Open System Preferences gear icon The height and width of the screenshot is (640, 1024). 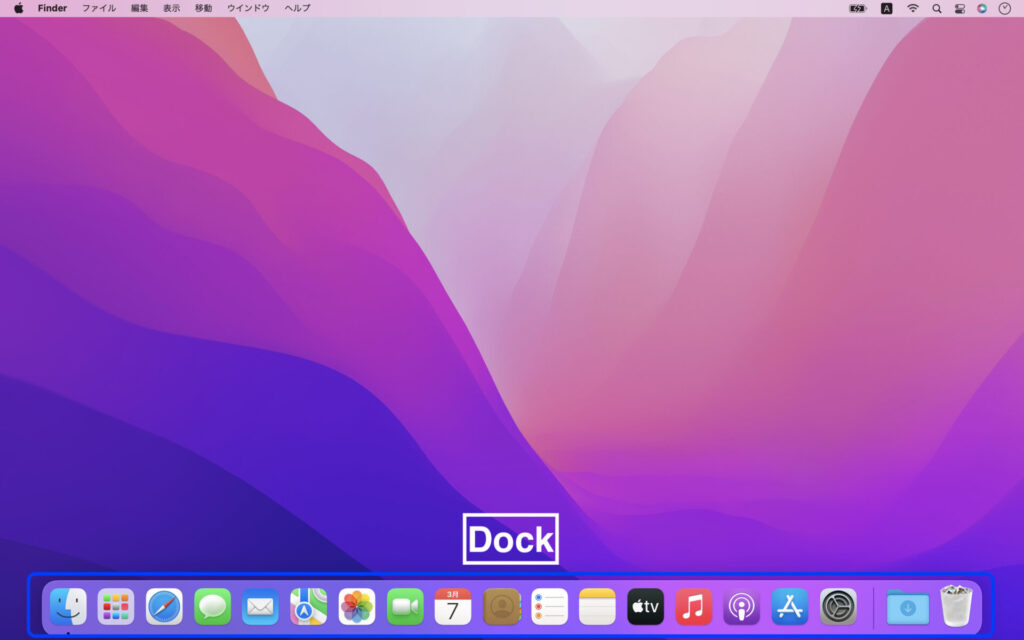click(x=838, y=607)
